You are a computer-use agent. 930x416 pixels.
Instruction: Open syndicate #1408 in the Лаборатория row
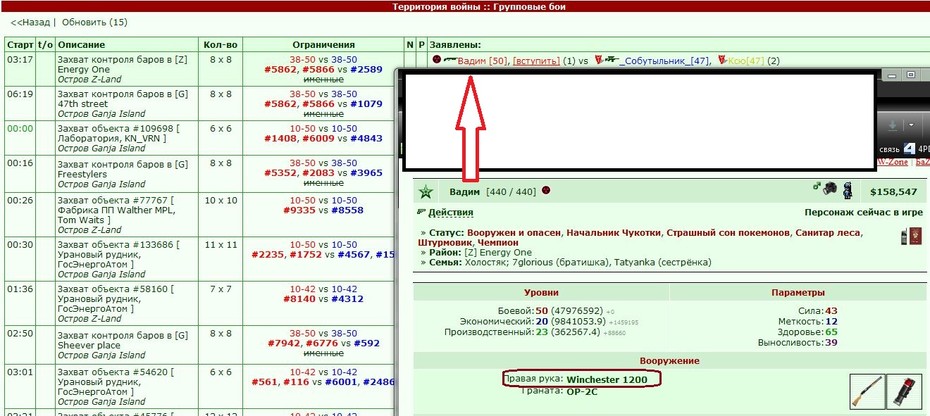click(281, 138)
